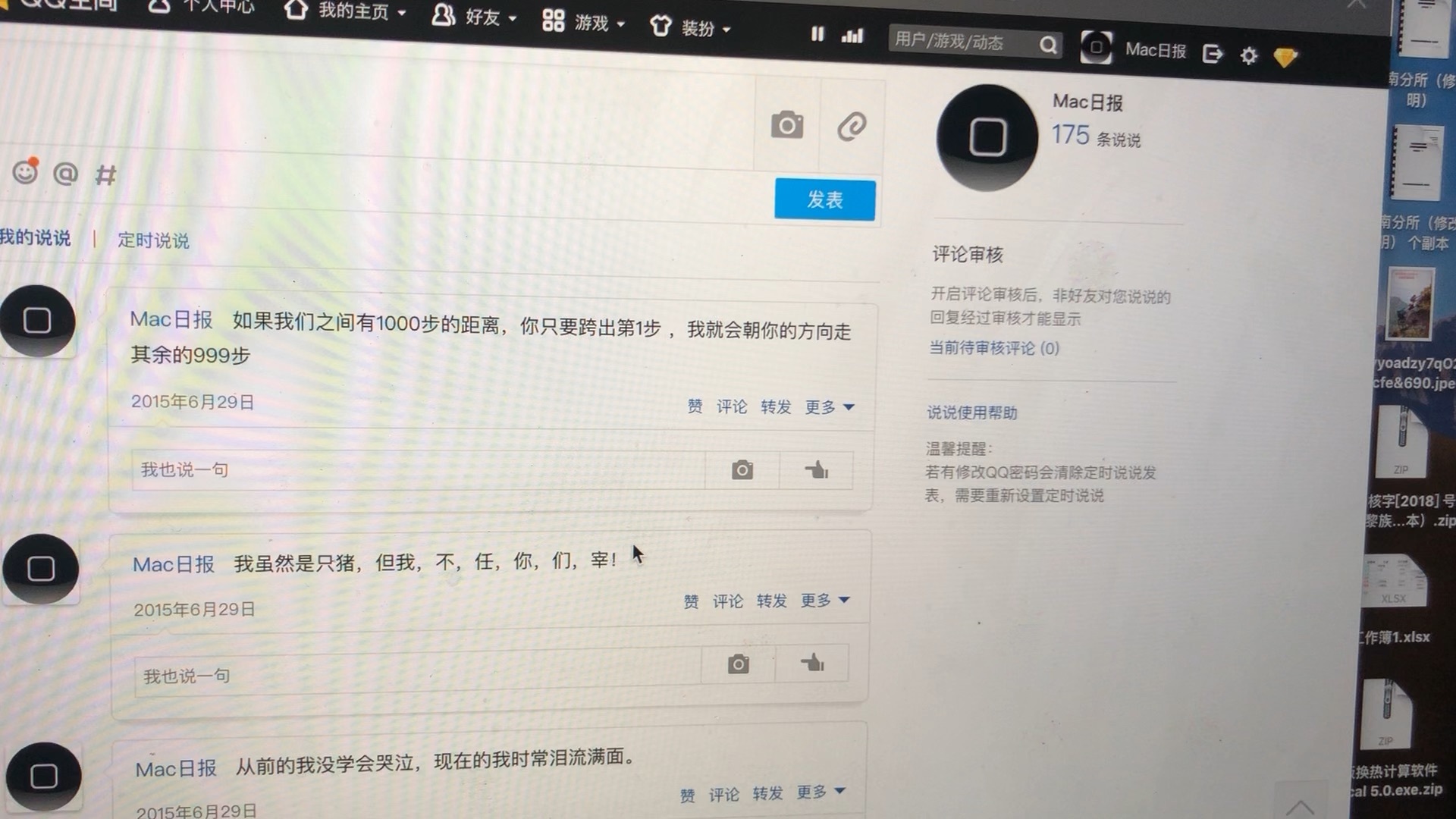Click the camera icon in the post composer
Viewport: 1456px width, 819px height.
tap(787, 125)
